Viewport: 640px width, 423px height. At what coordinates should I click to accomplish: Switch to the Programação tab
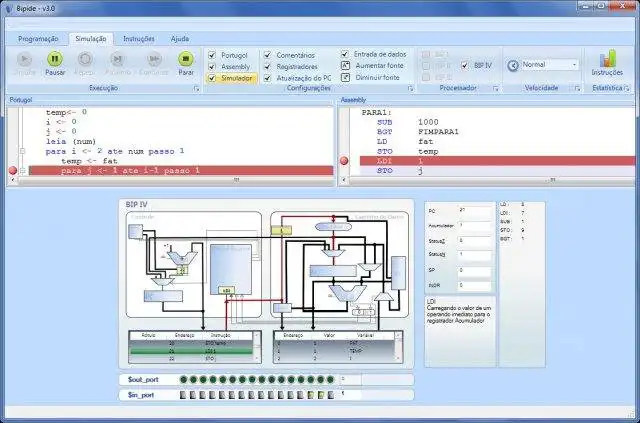click(x=38, y=39)
